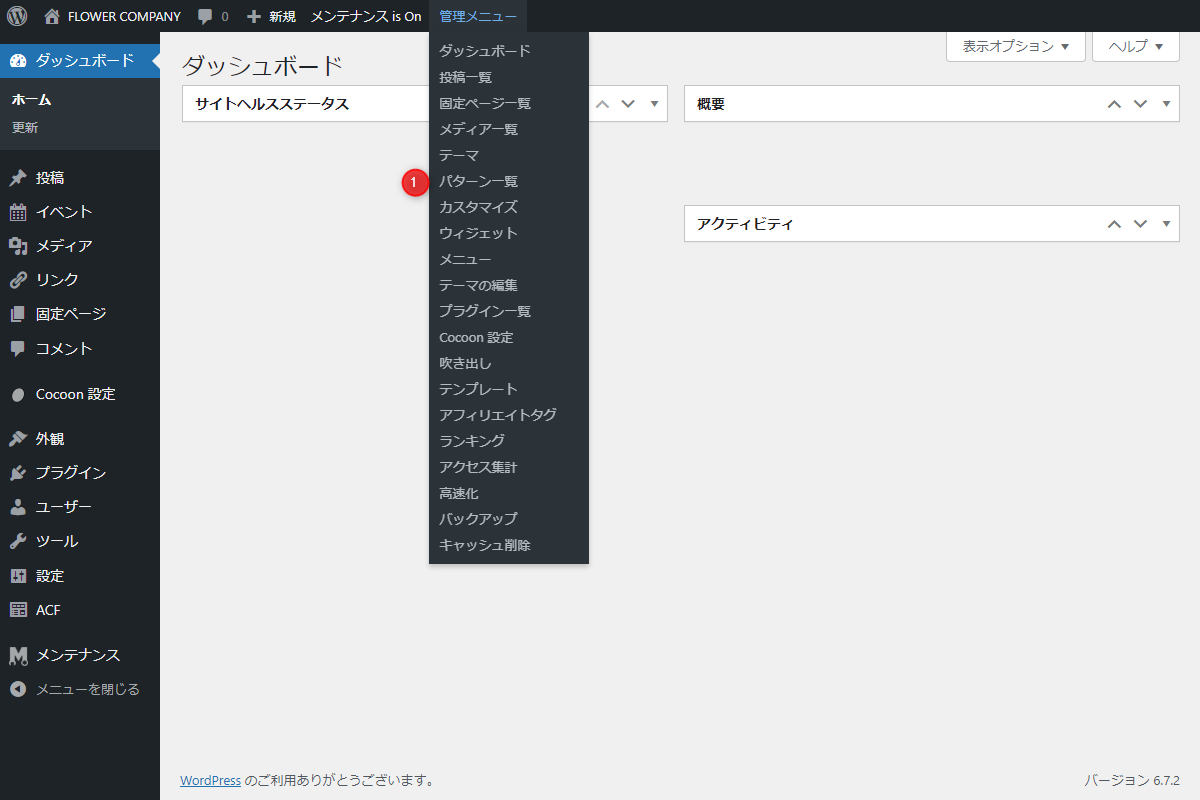Select バックアップ from the dropdown menu

coord(509,519)
